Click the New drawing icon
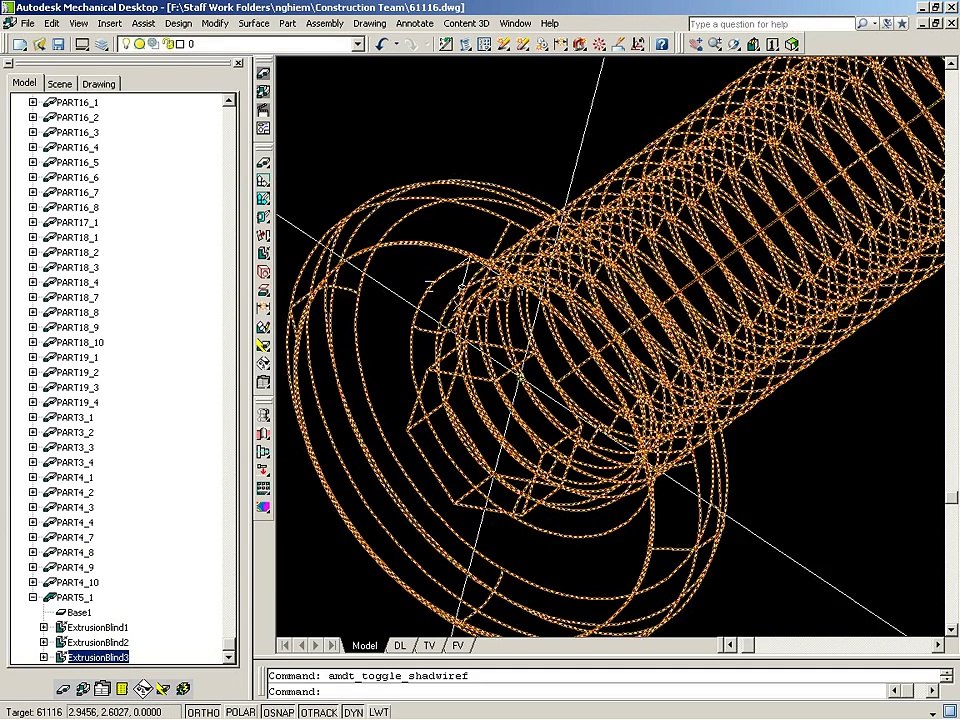Viewport: 960px width, 720px height. (x=20, y=44)
